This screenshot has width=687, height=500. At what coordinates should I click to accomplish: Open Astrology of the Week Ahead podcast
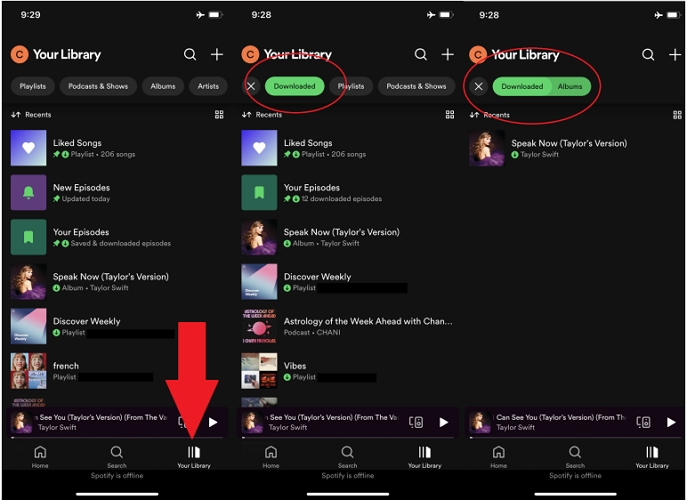pyautogui.click(x=348, y=326)
